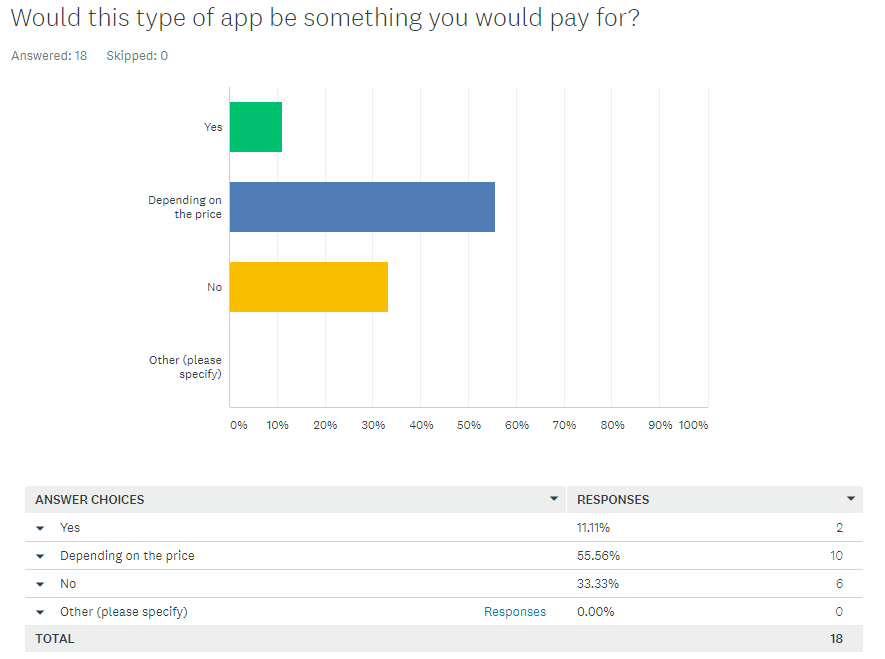Click the question title heading
Image resolution: width=885 pixels, height=659 pixels.
(x=324, y=18)
